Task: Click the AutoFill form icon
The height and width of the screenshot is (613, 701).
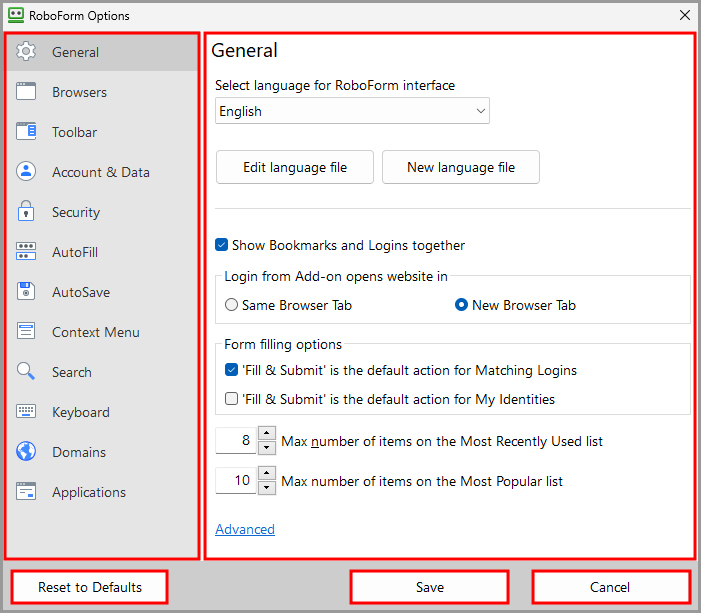Action: pyautogui.click(x=26, y=251)
